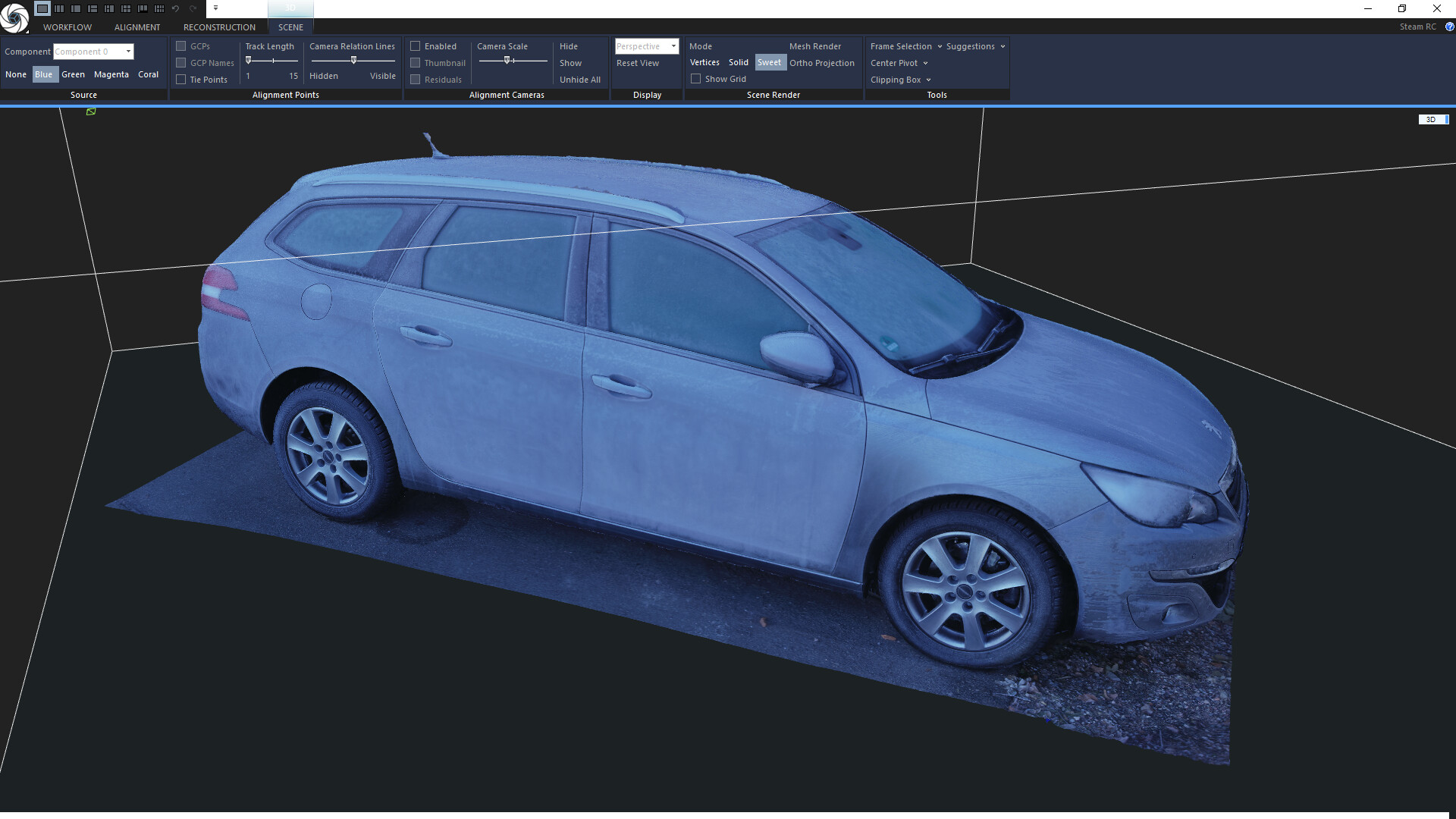
Task: Open the RealityCapture application menu logo
Action: (14, 17)
